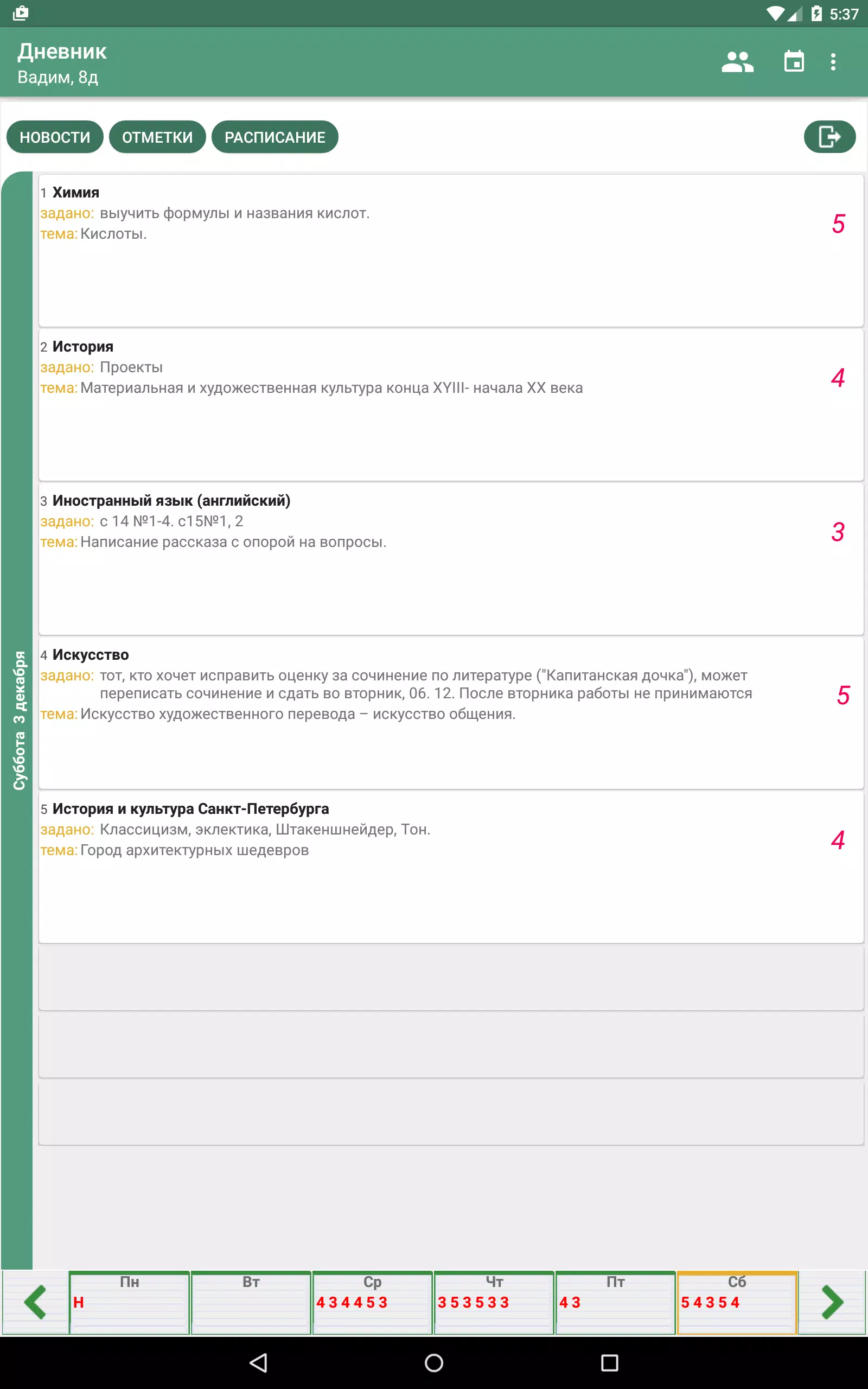Tap homework с 14 №1-4
The image size is (868, 1389).
point(171,521)
